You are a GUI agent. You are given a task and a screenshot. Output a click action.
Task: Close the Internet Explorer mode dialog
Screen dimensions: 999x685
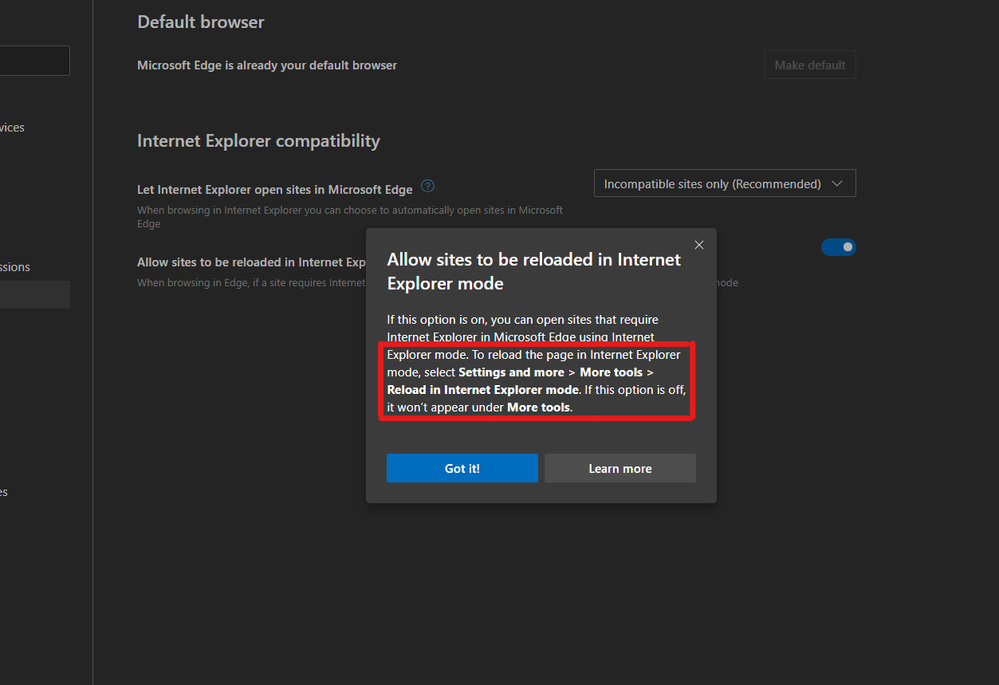(x=699, y=245)
